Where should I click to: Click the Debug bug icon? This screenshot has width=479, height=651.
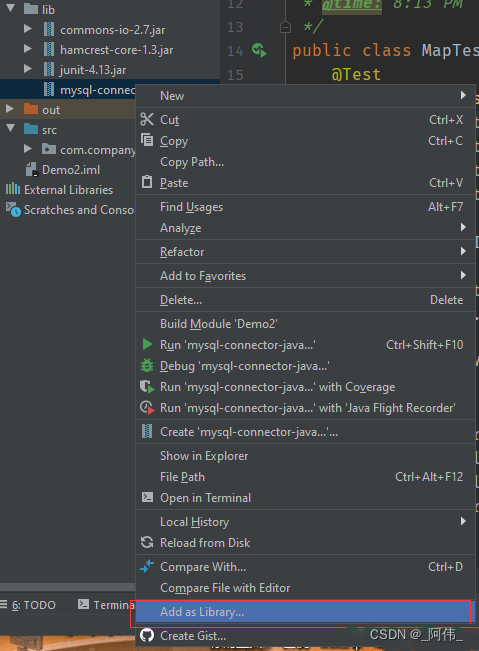click(147, 366)
